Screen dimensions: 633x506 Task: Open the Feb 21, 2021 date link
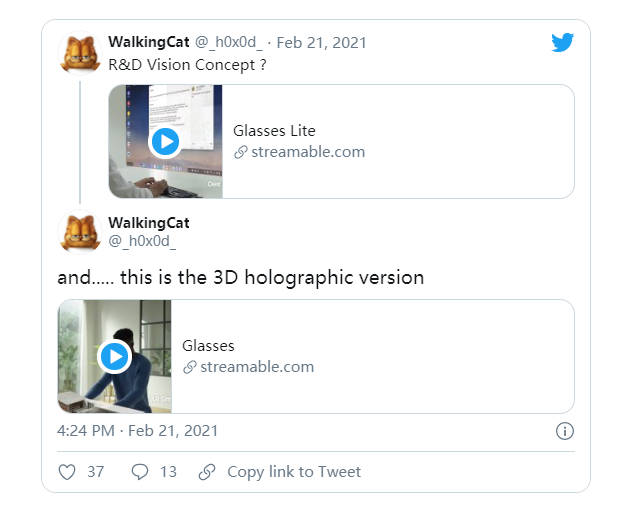pyautogui.click(x=321, y=43)
